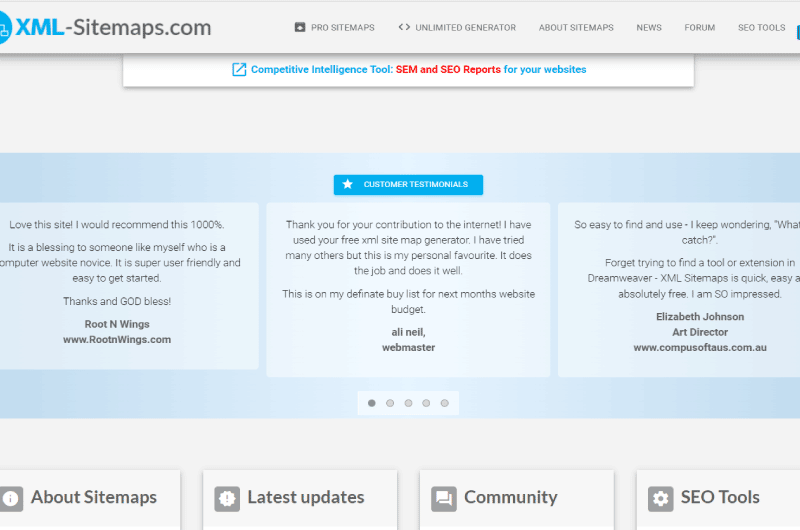Click www.RootnWings.com text

pos(117,339)
